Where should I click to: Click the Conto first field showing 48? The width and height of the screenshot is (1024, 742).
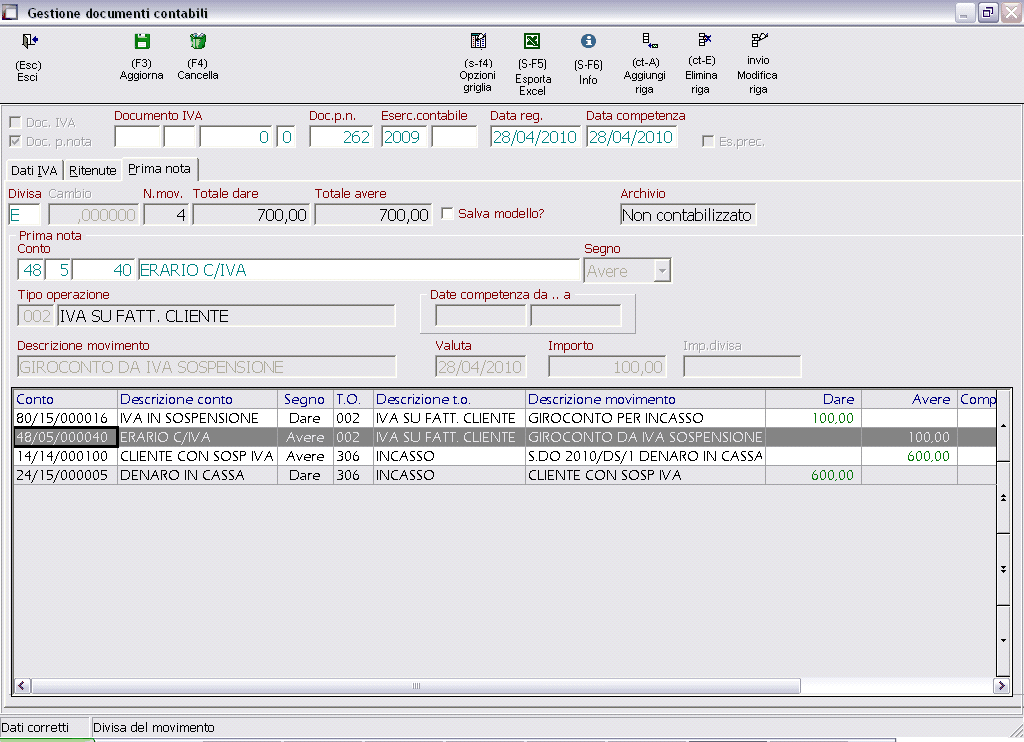pos(31,270)
